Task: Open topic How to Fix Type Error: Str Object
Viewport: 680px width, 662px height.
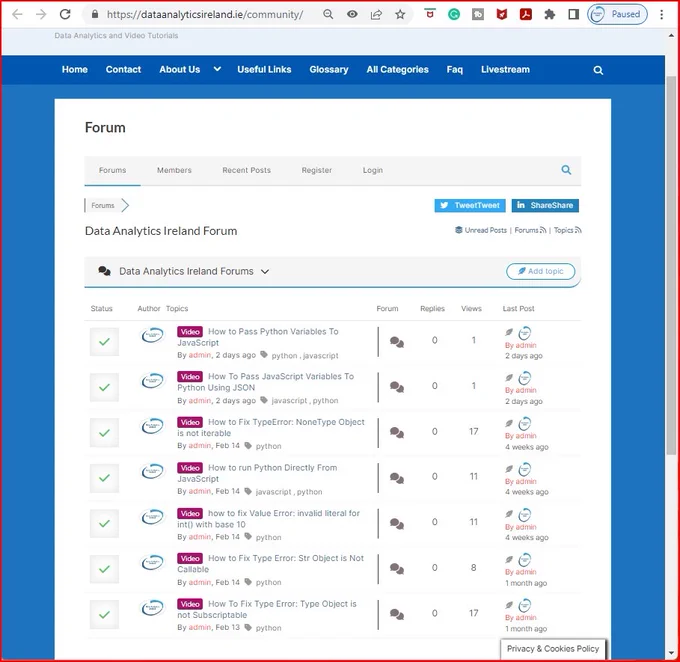Action: [x=271, y=564]
